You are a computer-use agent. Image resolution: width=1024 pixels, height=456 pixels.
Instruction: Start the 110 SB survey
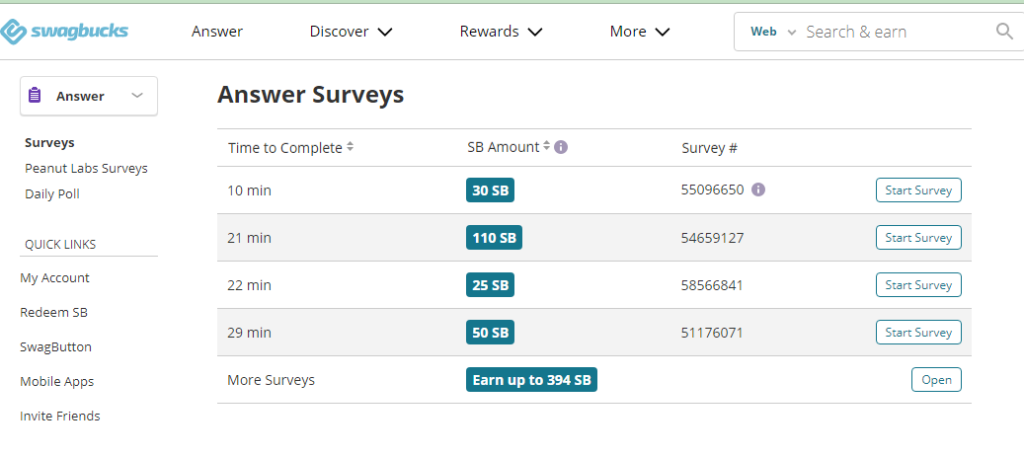point(918,238)
